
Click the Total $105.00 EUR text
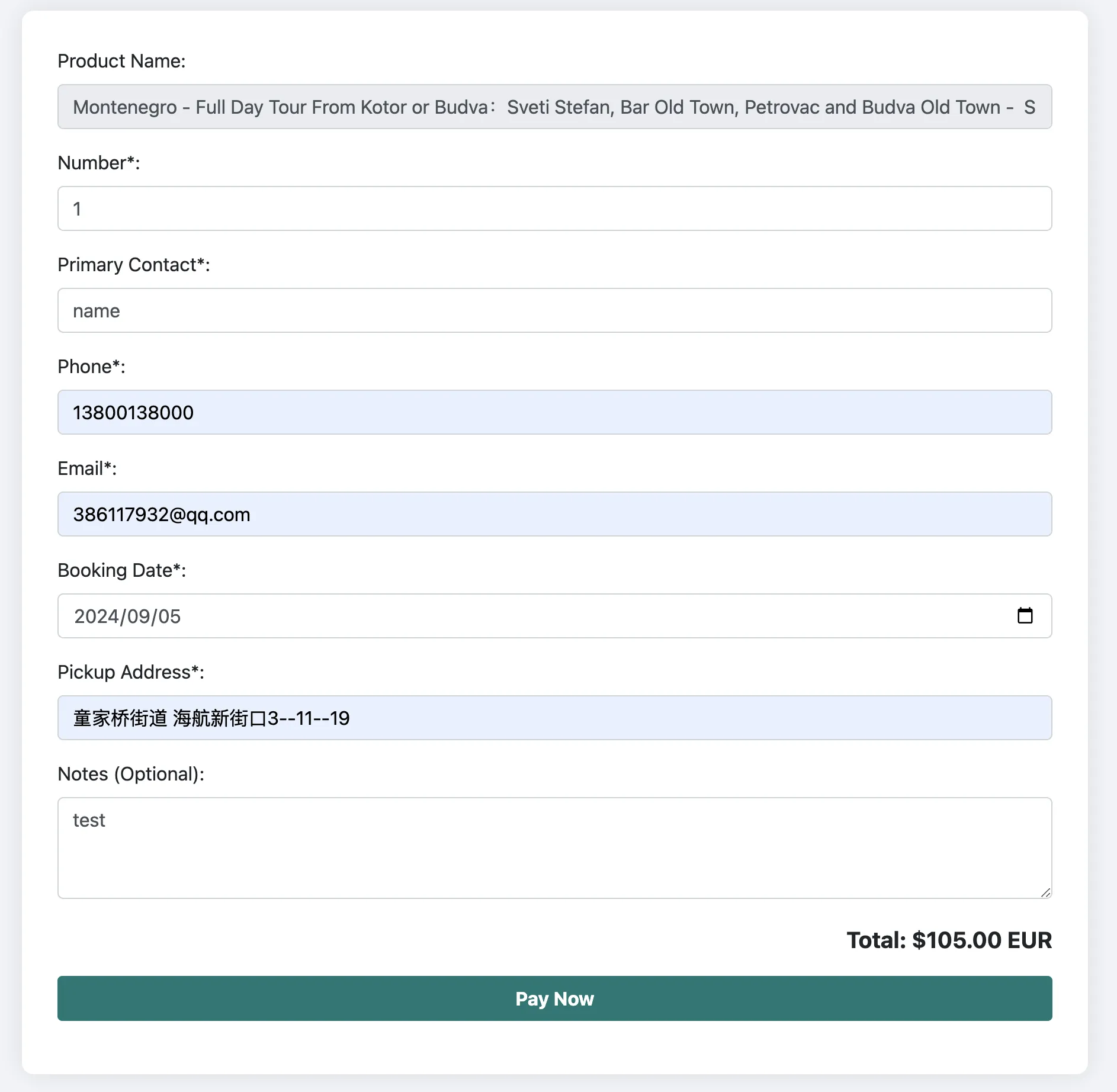pyautogui.click(x=949, y=940)
